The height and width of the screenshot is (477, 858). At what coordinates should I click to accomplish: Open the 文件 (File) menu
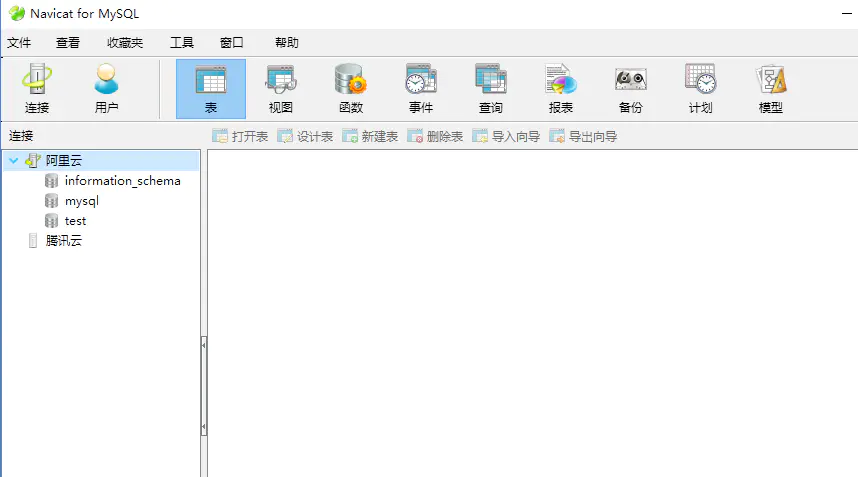coord(19,43)
